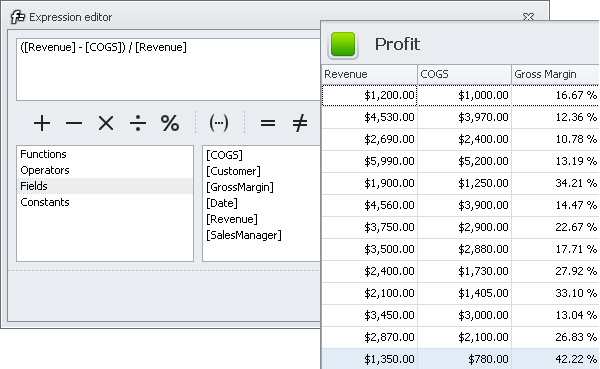
Task: Sort by Gross Margin column header
Action: [555, 74]
